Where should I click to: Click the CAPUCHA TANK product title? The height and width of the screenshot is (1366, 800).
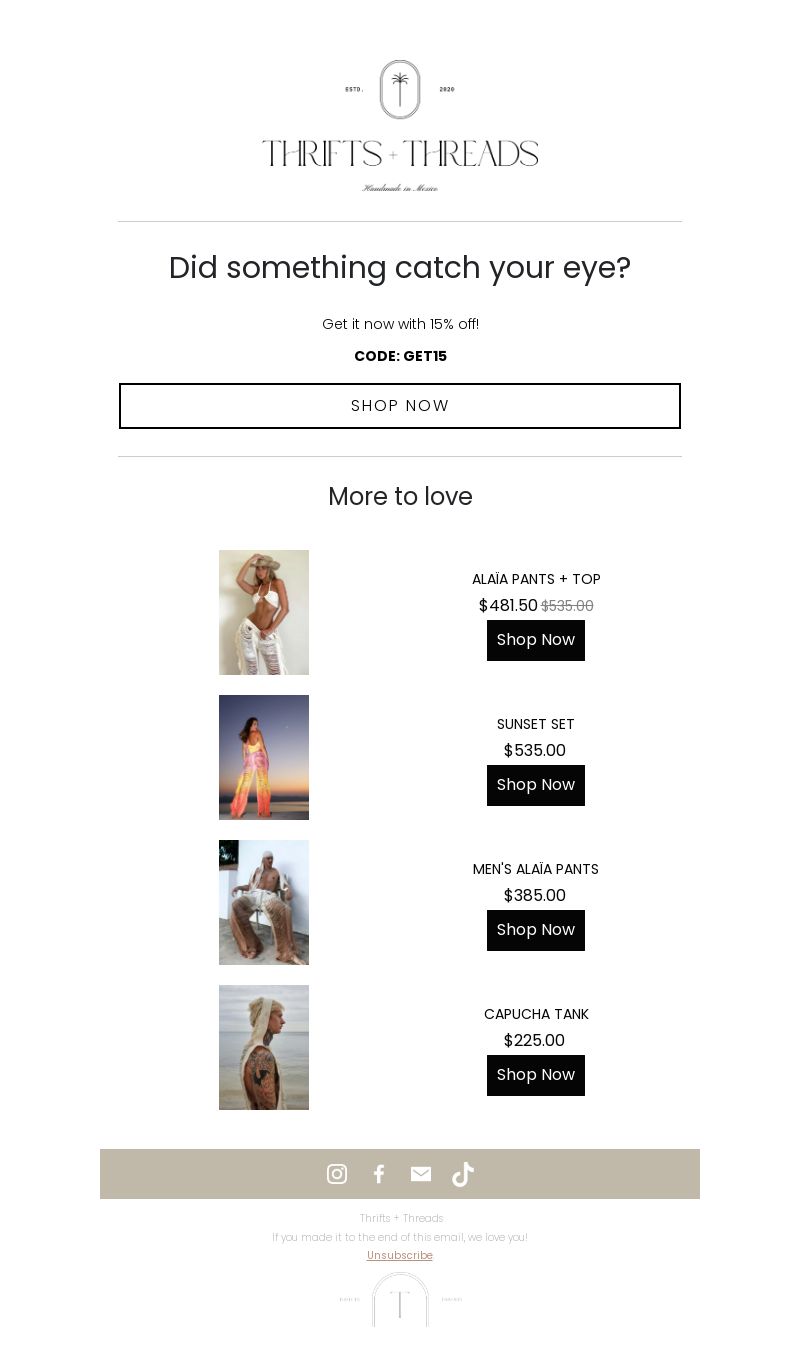536,1014
